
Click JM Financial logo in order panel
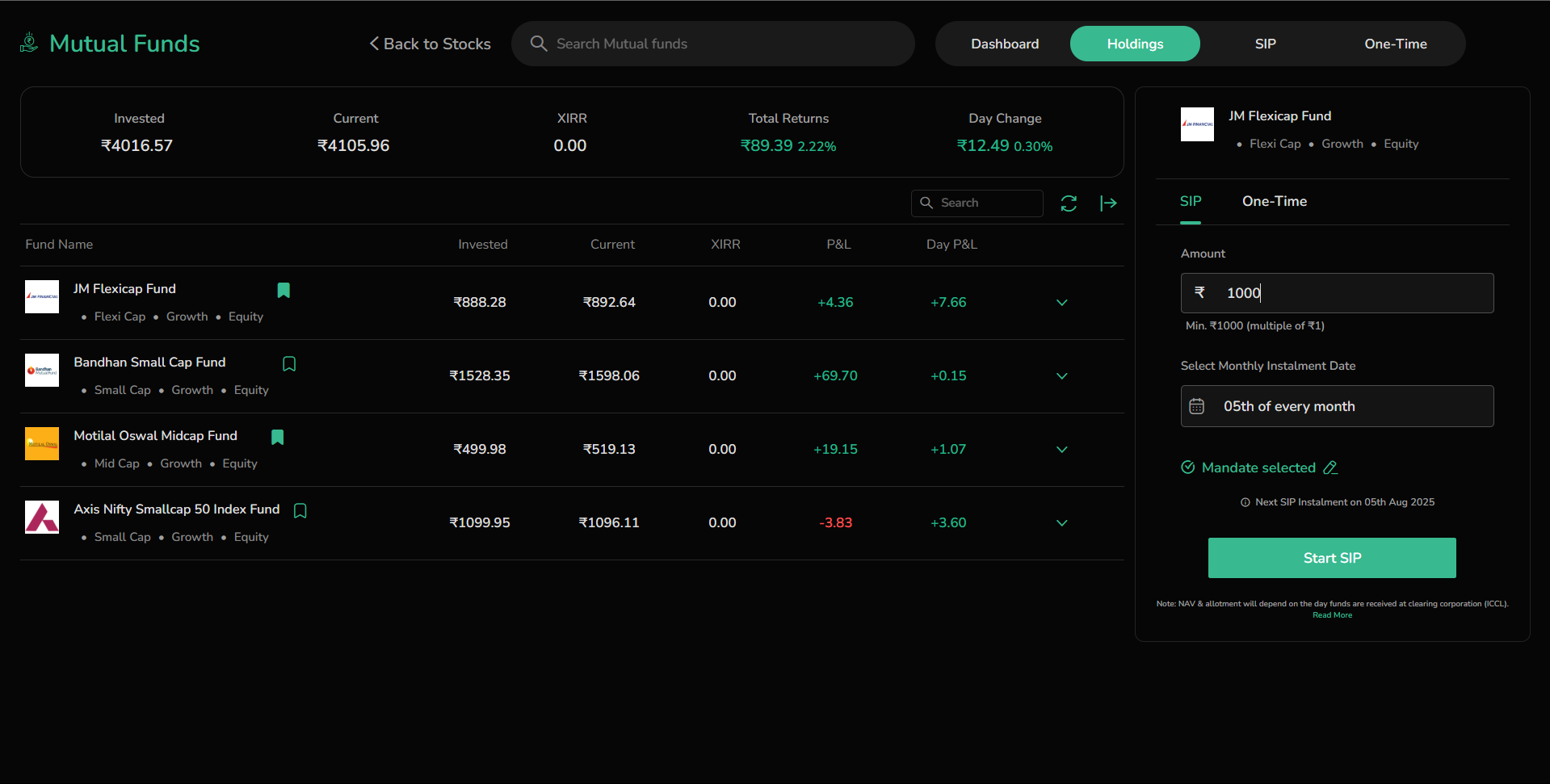pos(1197,124)
